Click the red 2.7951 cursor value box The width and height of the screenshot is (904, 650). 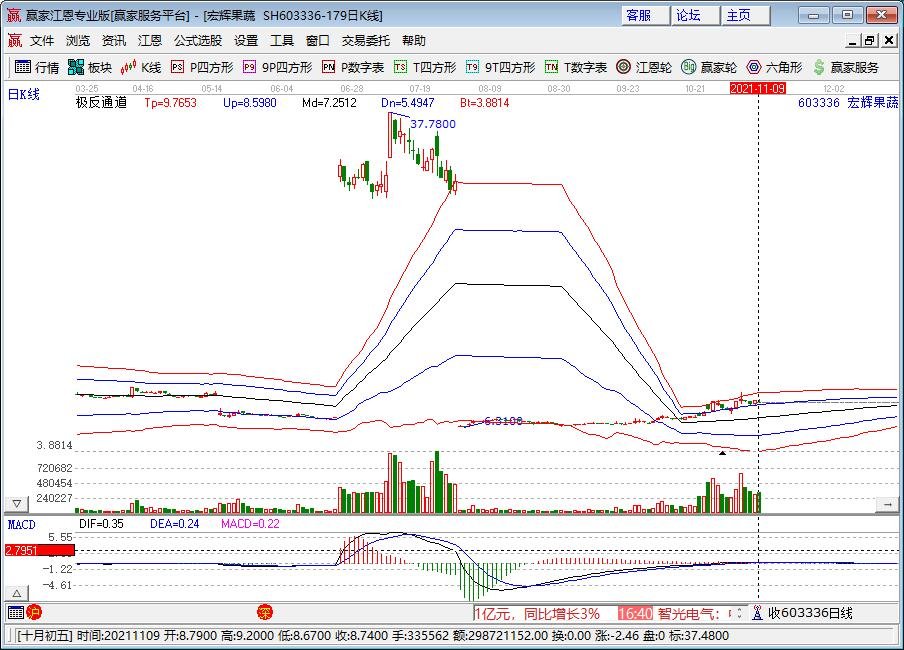point(39,550)
